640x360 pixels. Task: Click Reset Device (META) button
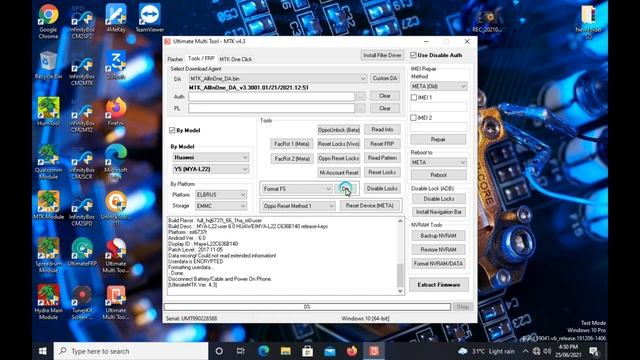coord(370,205)
